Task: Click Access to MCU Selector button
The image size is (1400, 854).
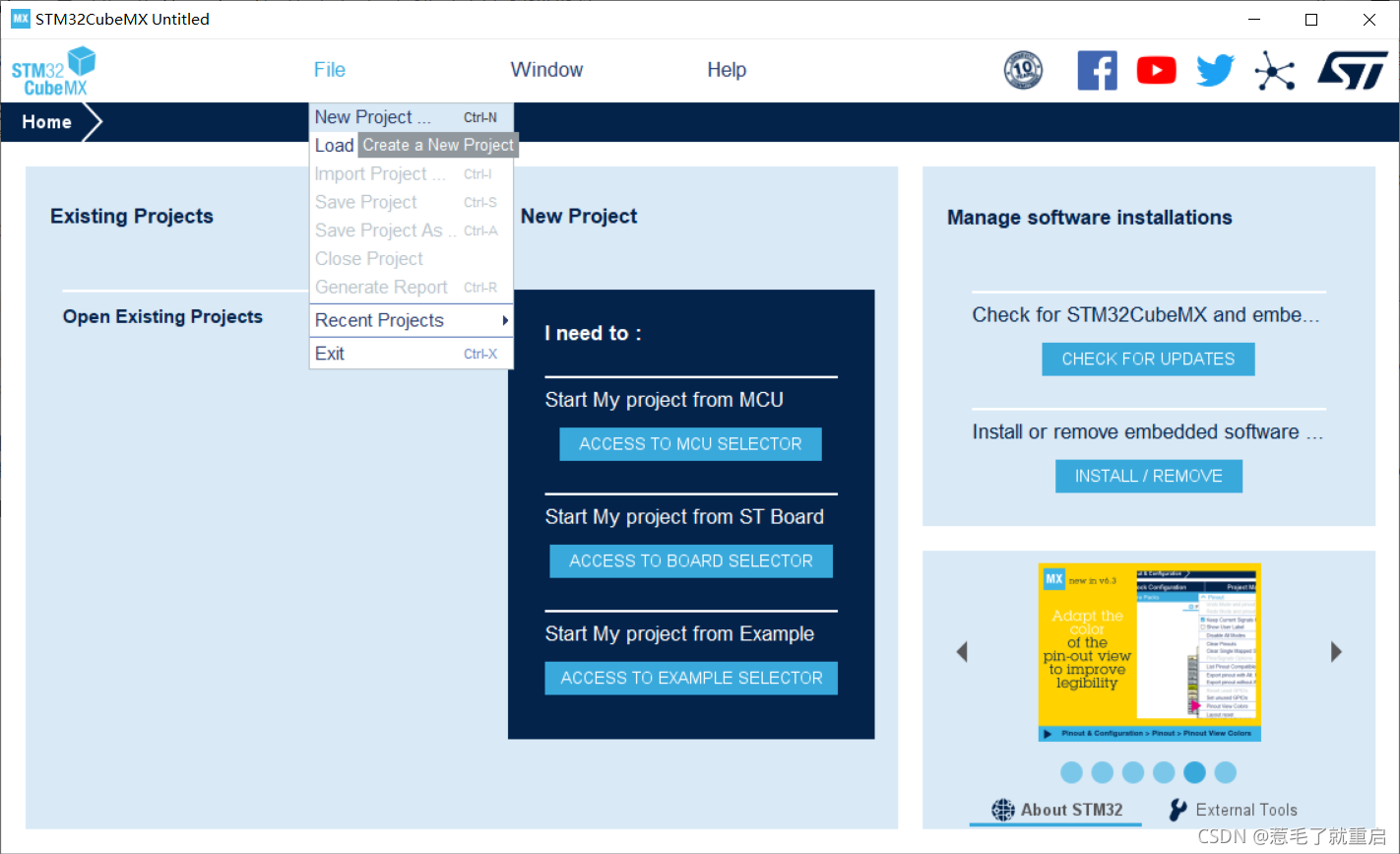Action: click(x=690, y=444)
